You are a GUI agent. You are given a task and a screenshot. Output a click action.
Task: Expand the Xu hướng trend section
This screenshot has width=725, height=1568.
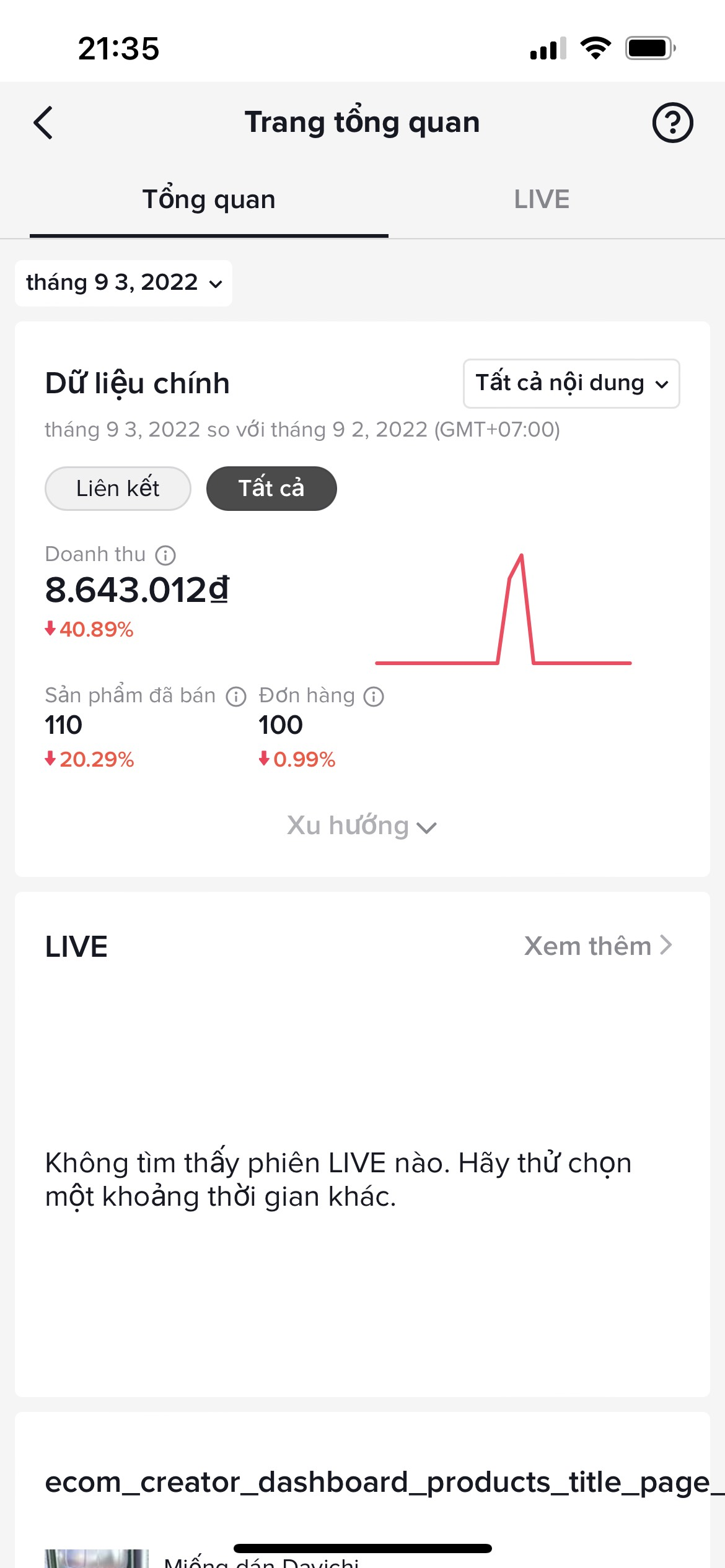(362, 825)
